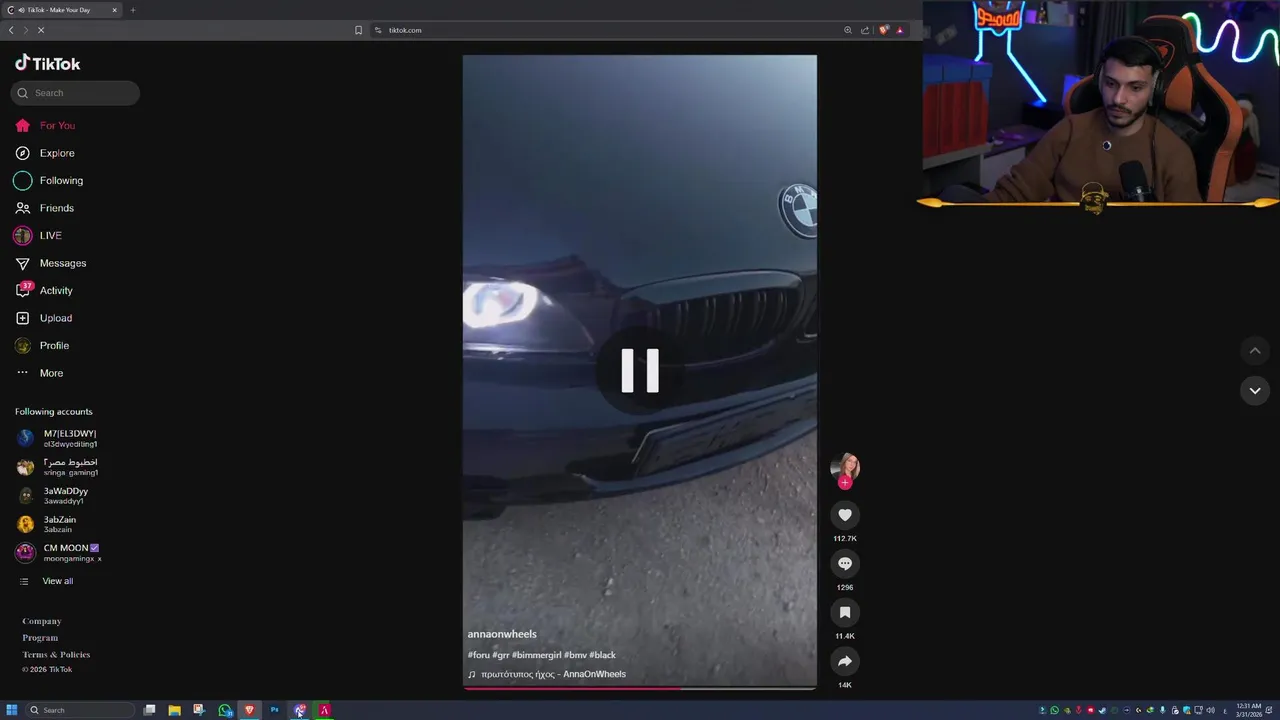The width and height of the screenshot is (1280, 720).
Task: Open File Explorer from taskbar
Action: click(174, 710)
